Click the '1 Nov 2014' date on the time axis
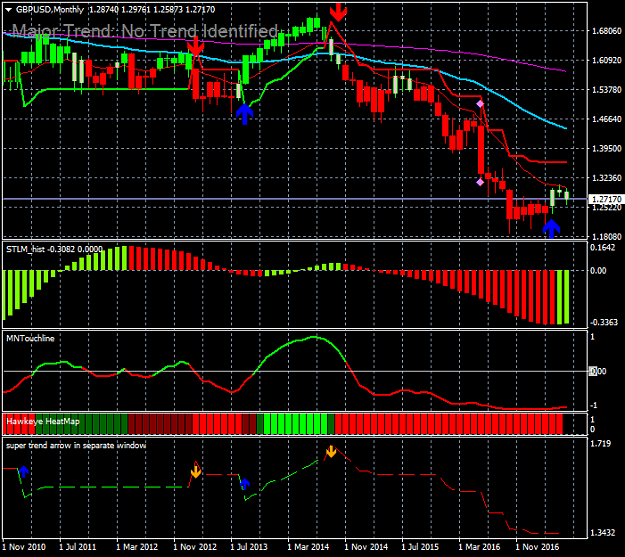This screenshot has width=625, height=557. click(366, 547)
